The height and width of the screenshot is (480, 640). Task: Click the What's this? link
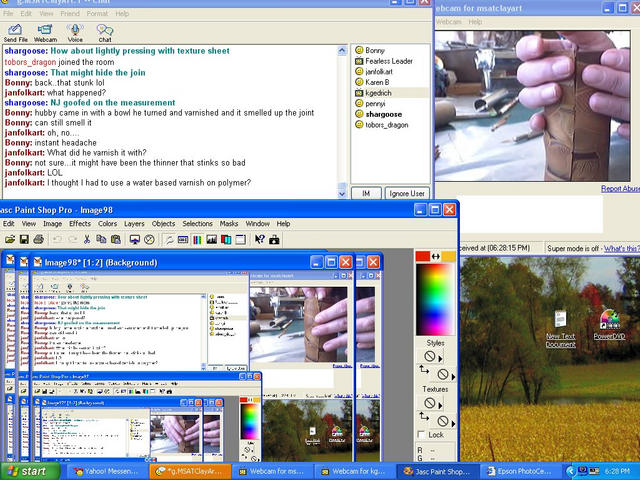click(x=622, y=248)
